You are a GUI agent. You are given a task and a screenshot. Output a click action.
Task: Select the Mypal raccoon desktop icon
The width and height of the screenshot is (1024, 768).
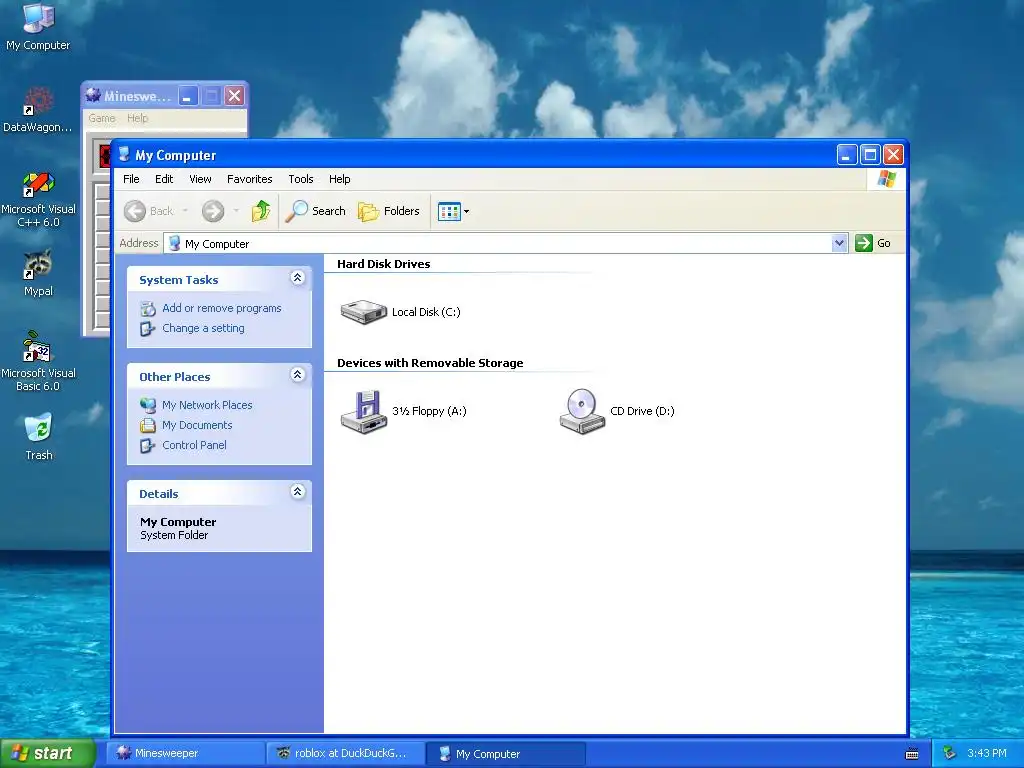coord(38,273)
